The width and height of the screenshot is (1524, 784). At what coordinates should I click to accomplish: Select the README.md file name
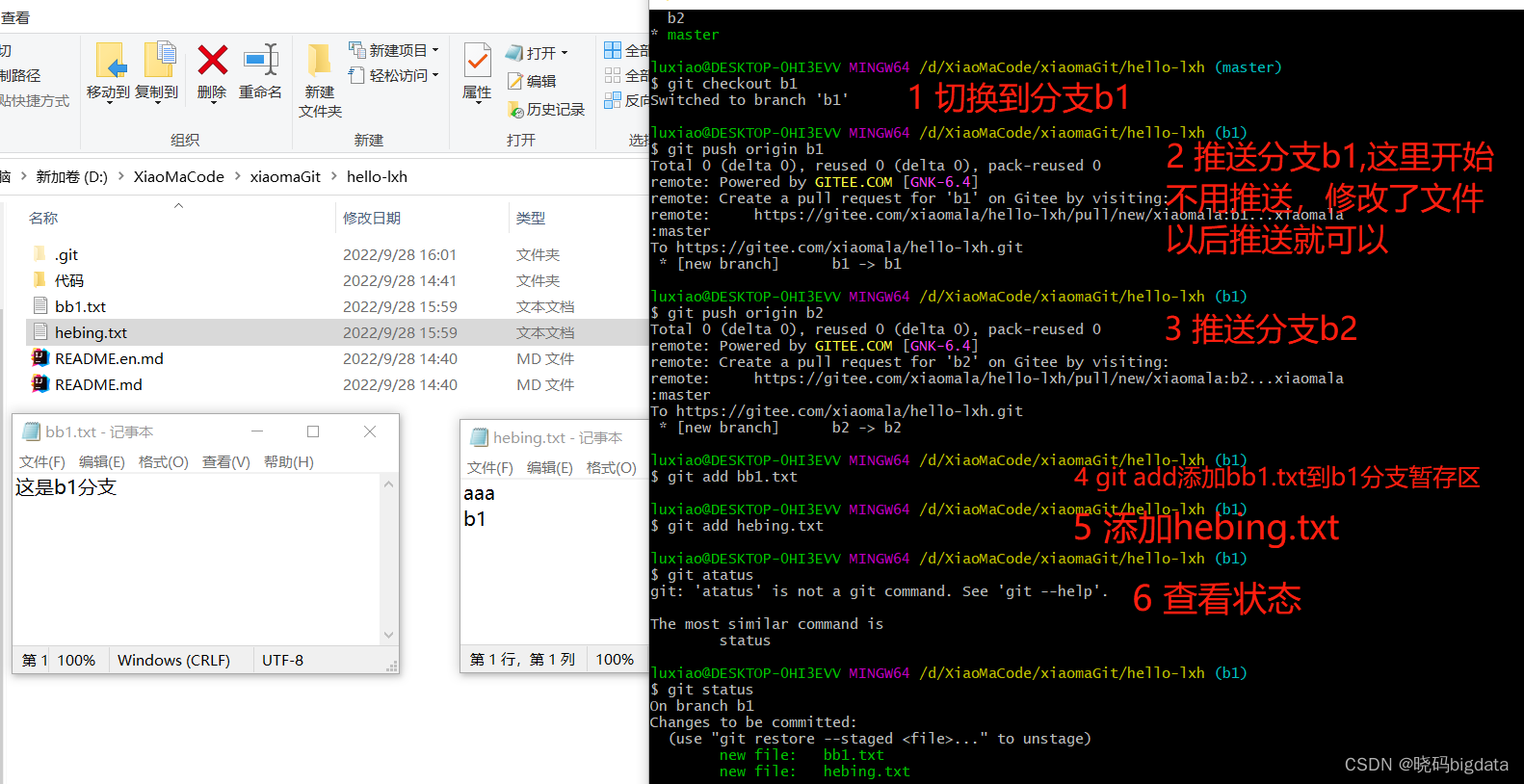point(98,384)
